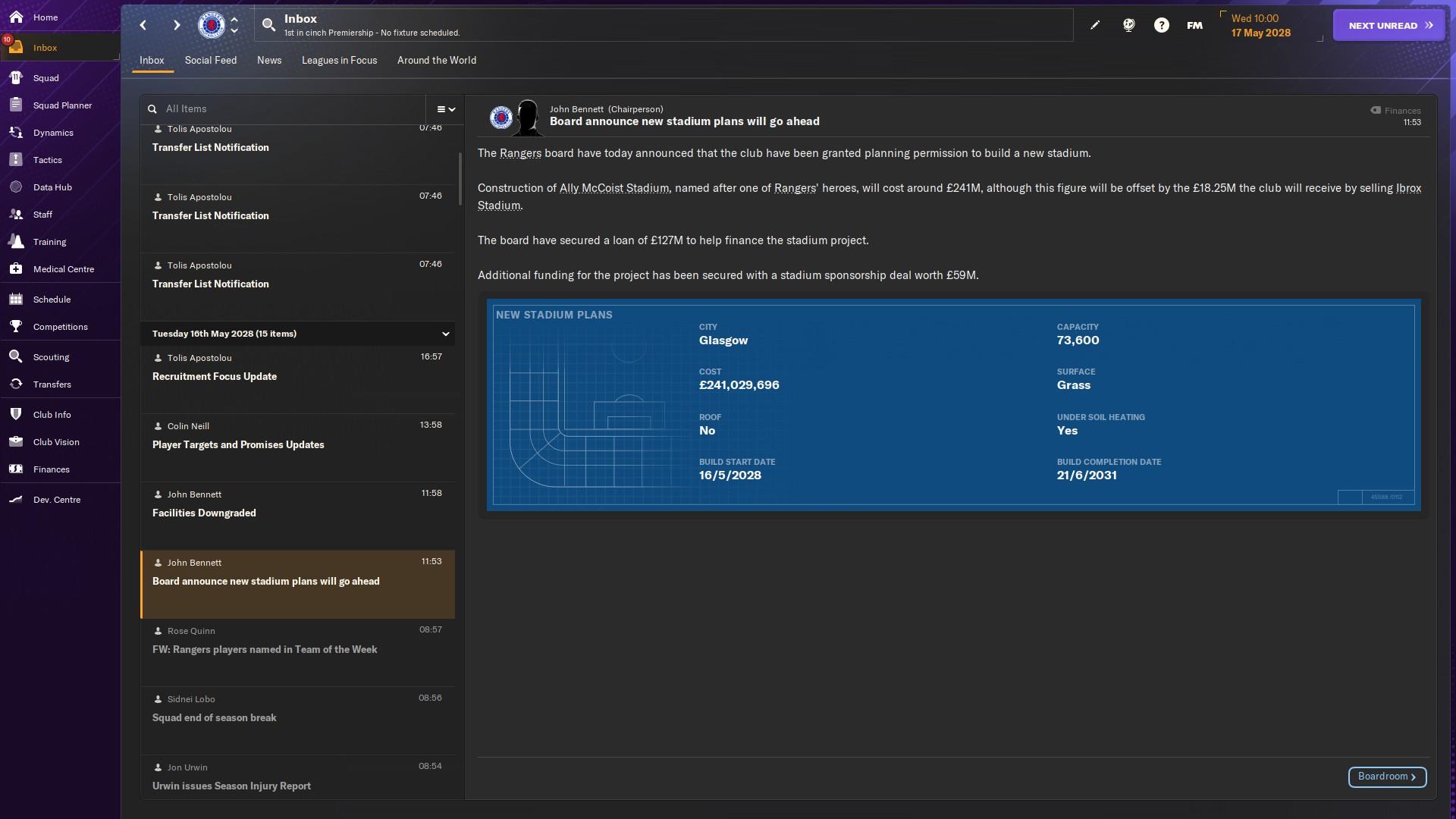Image resolution: width=1456 pixels, height=819 pixels.
Task: Open Inbox in the sidebar
Action: click(x=61, y=47)
